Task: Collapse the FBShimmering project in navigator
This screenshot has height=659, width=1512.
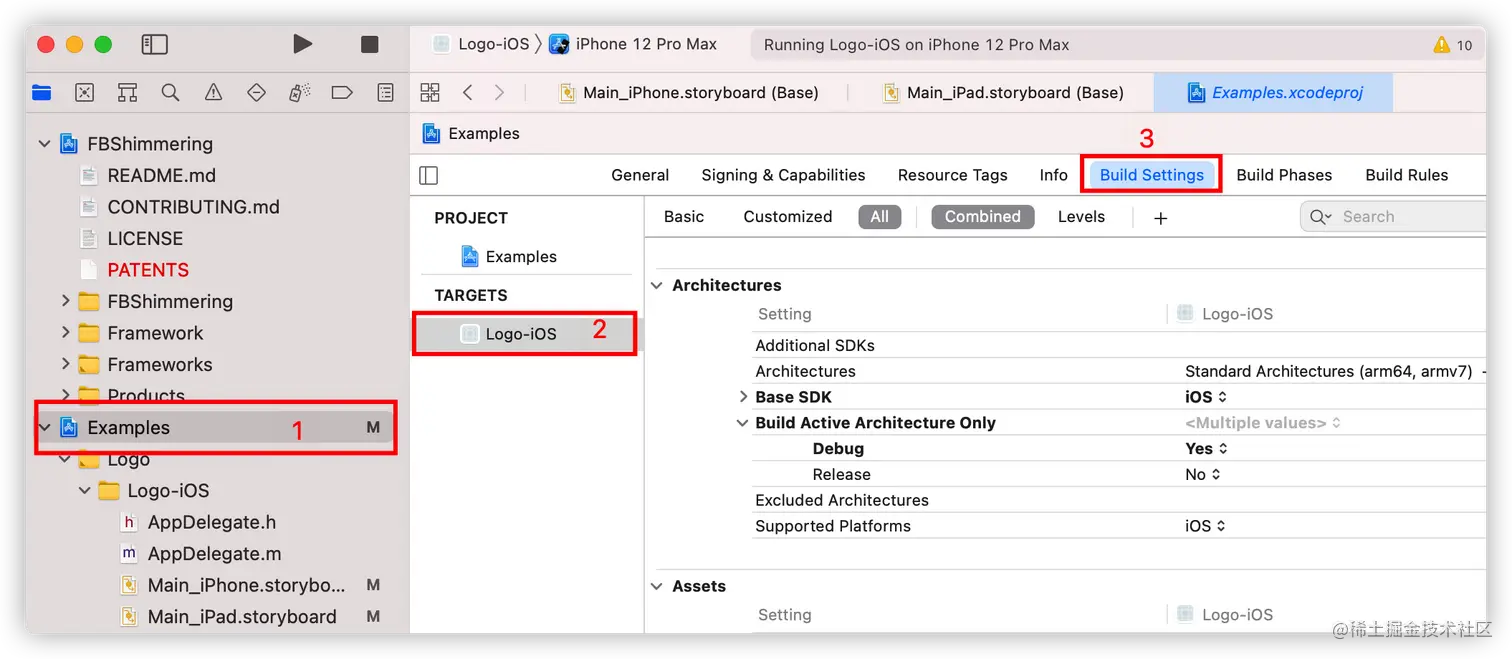Action: [x=45, y=144]
